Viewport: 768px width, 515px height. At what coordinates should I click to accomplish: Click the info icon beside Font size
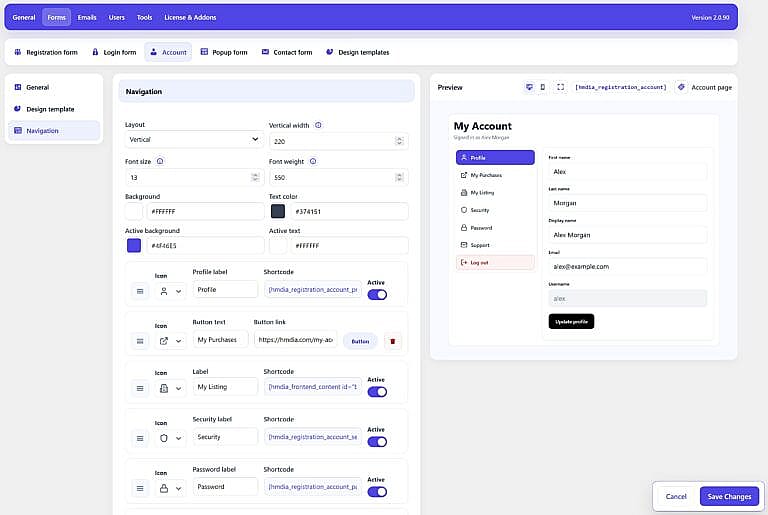click(x=160, y=161)
